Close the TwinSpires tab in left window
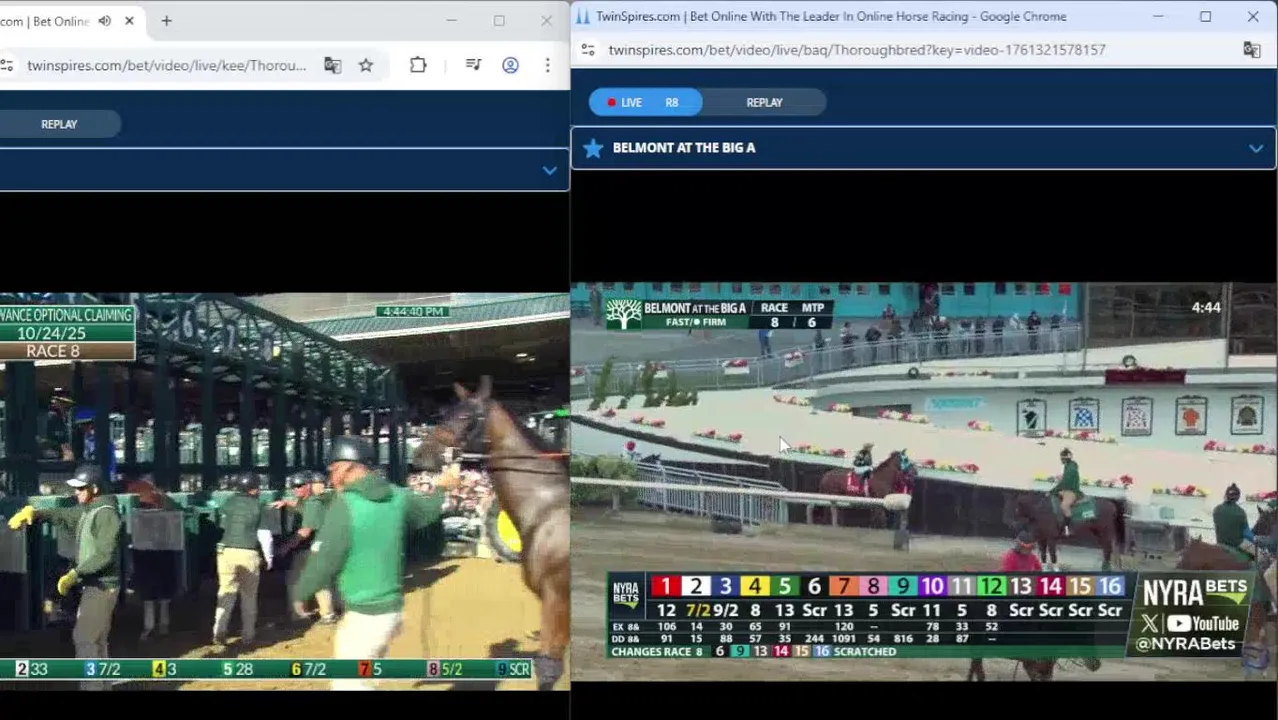The width and height of the screenshot is (1278, 720). 129,21
